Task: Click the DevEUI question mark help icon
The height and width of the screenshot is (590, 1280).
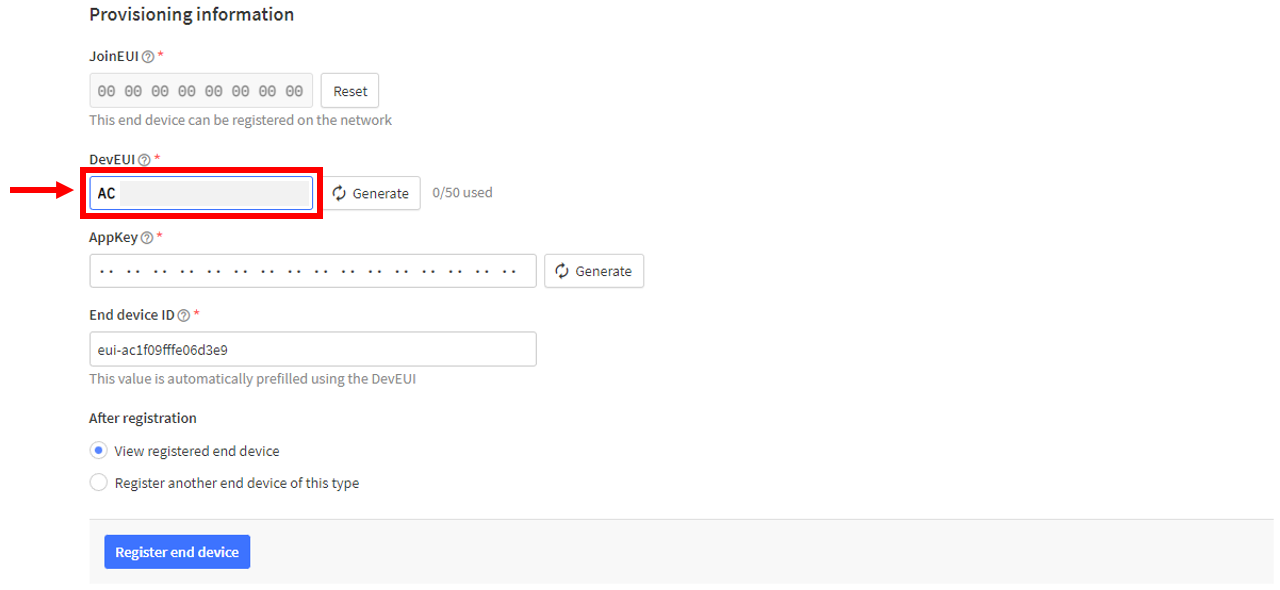Action: [x=144, y=160]
